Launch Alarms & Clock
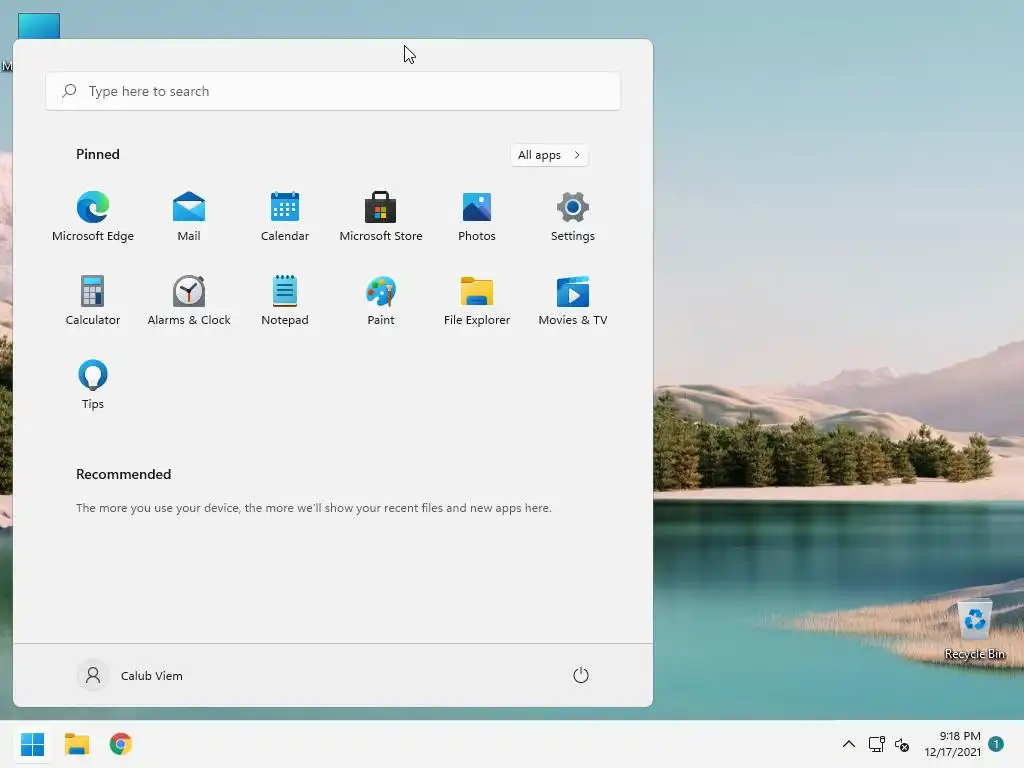Viewport: 1024px width, 768px height. point(189,300)
